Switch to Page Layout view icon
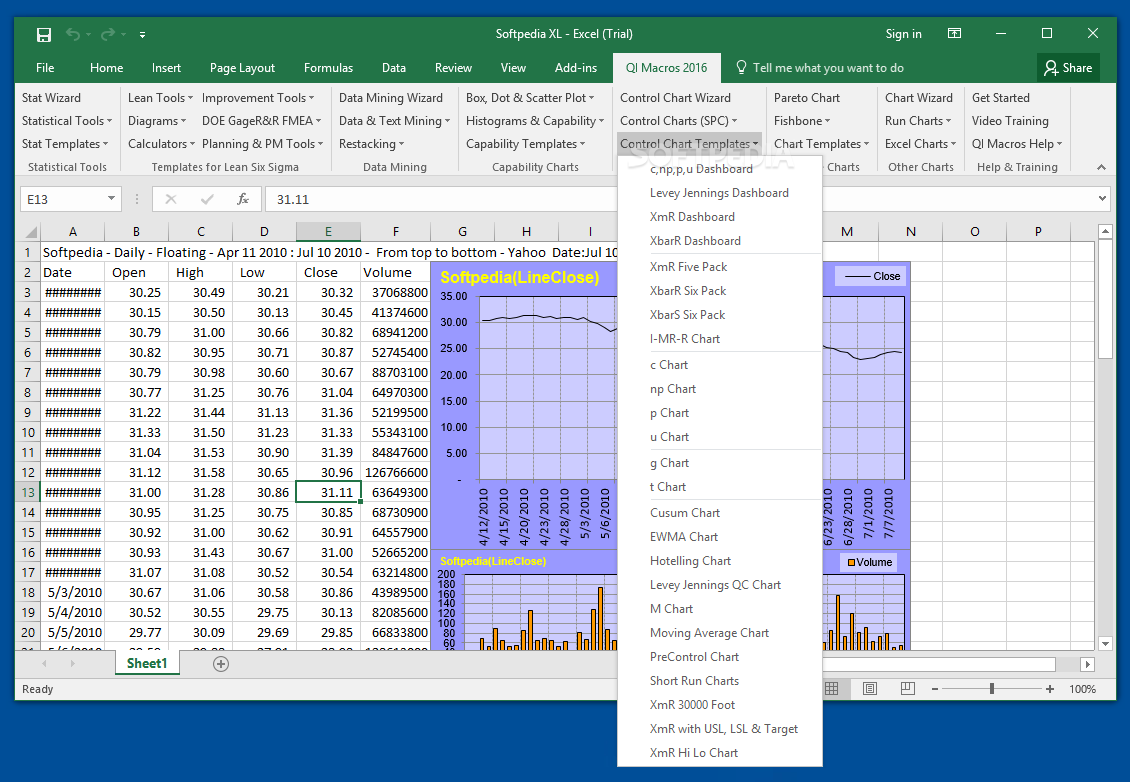Screen dimensions: 1130x782 point(870,689)
